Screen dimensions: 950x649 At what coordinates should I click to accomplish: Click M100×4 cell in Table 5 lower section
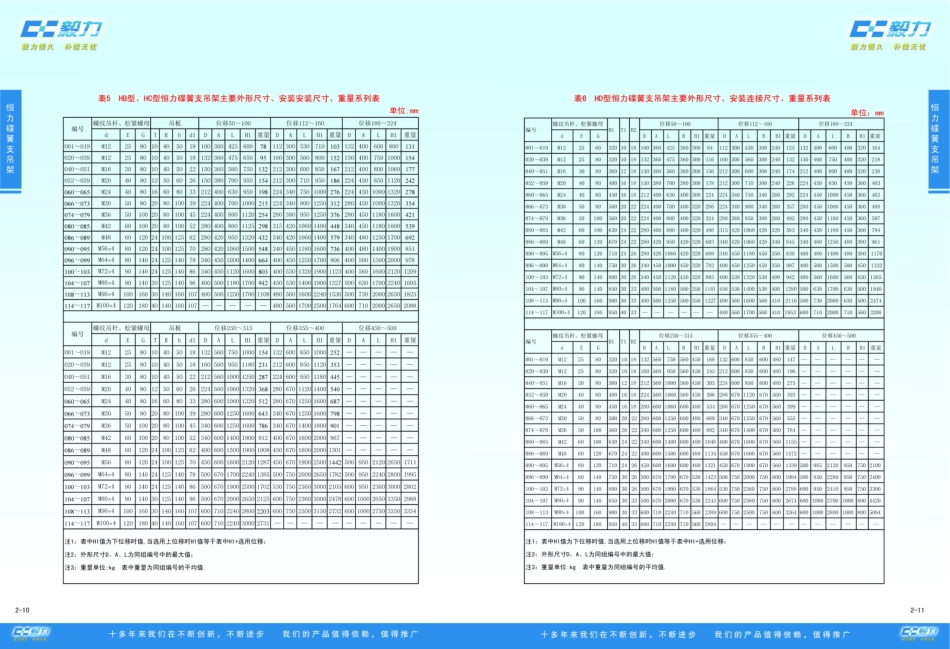(107, 523)
